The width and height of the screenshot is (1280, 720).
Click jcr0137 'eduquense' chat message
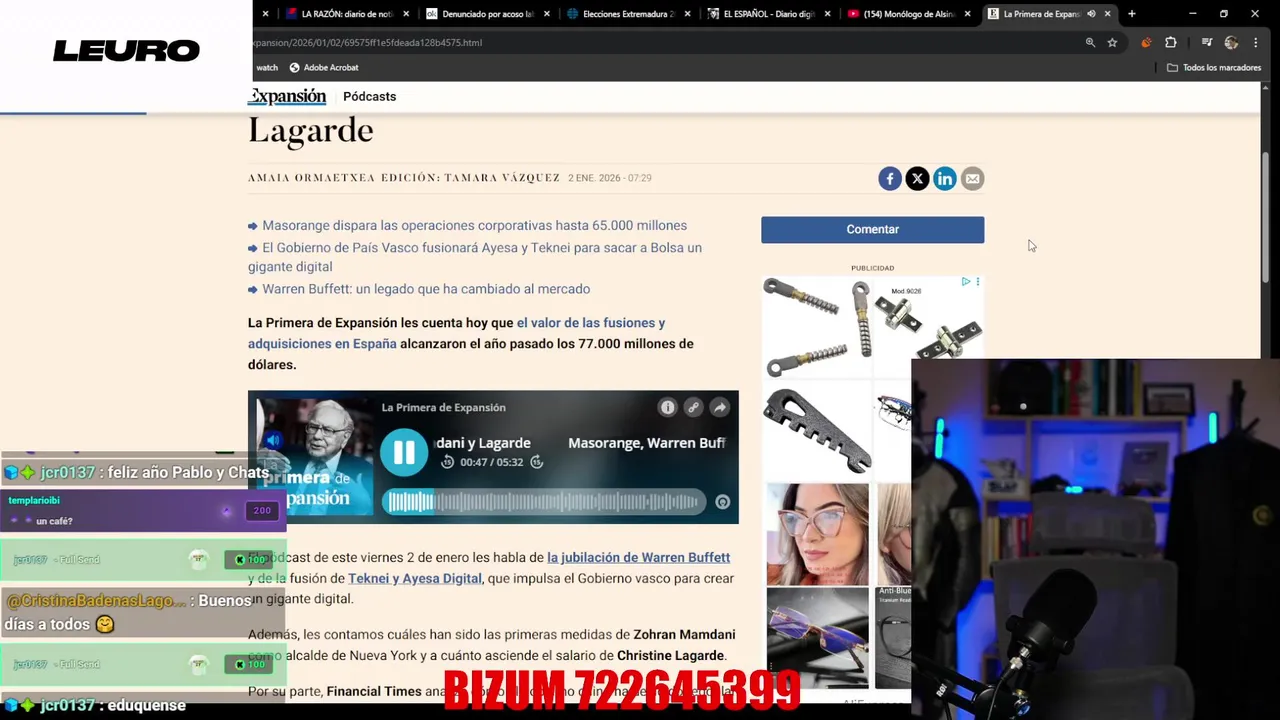click(146, 705)
